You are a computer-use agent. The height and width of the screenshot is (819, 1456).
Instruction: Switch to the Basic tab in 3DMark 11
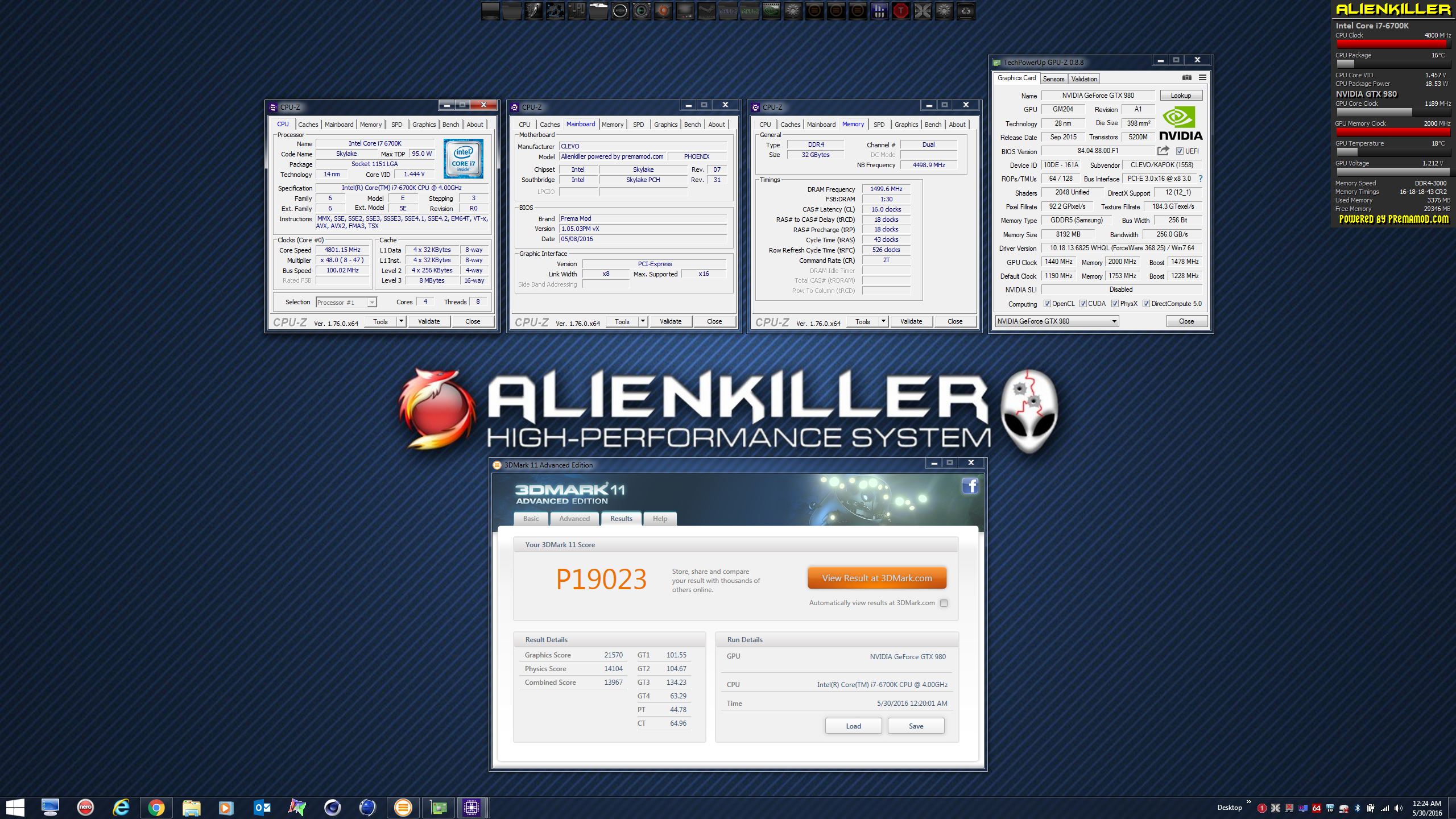click(x=531, y=519)
